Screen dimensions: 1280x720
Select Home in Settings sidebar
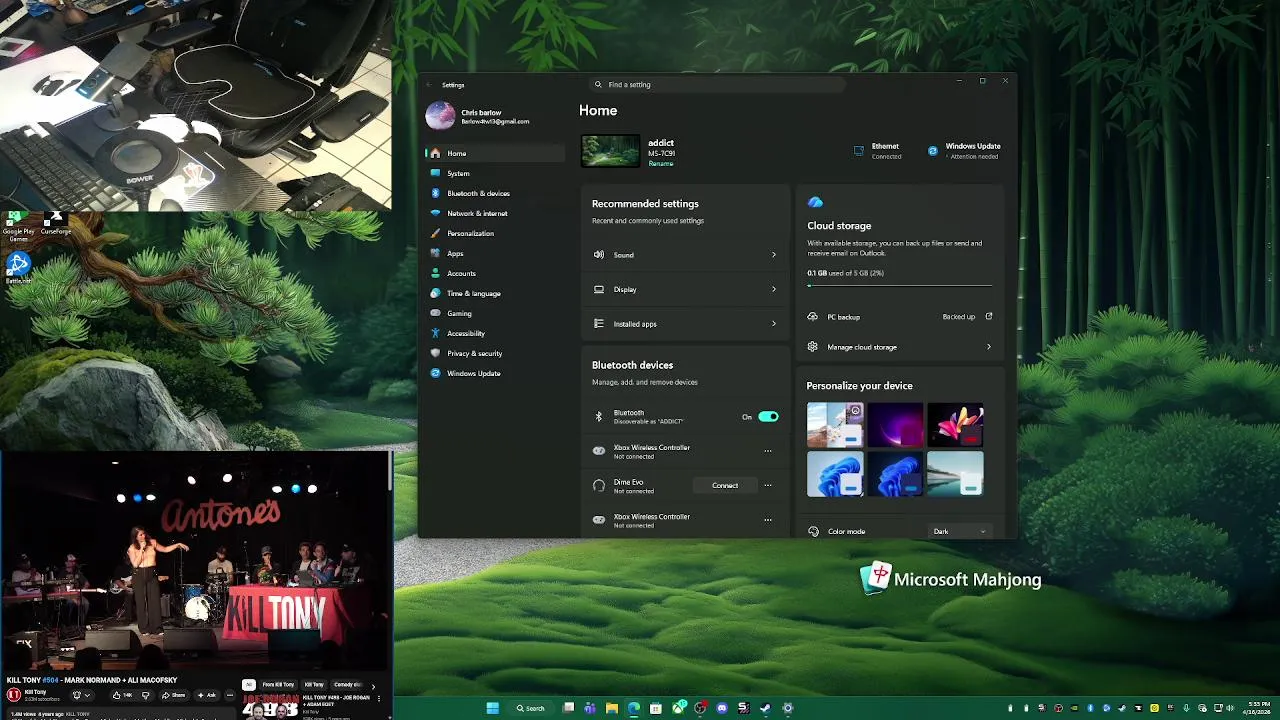494,153
